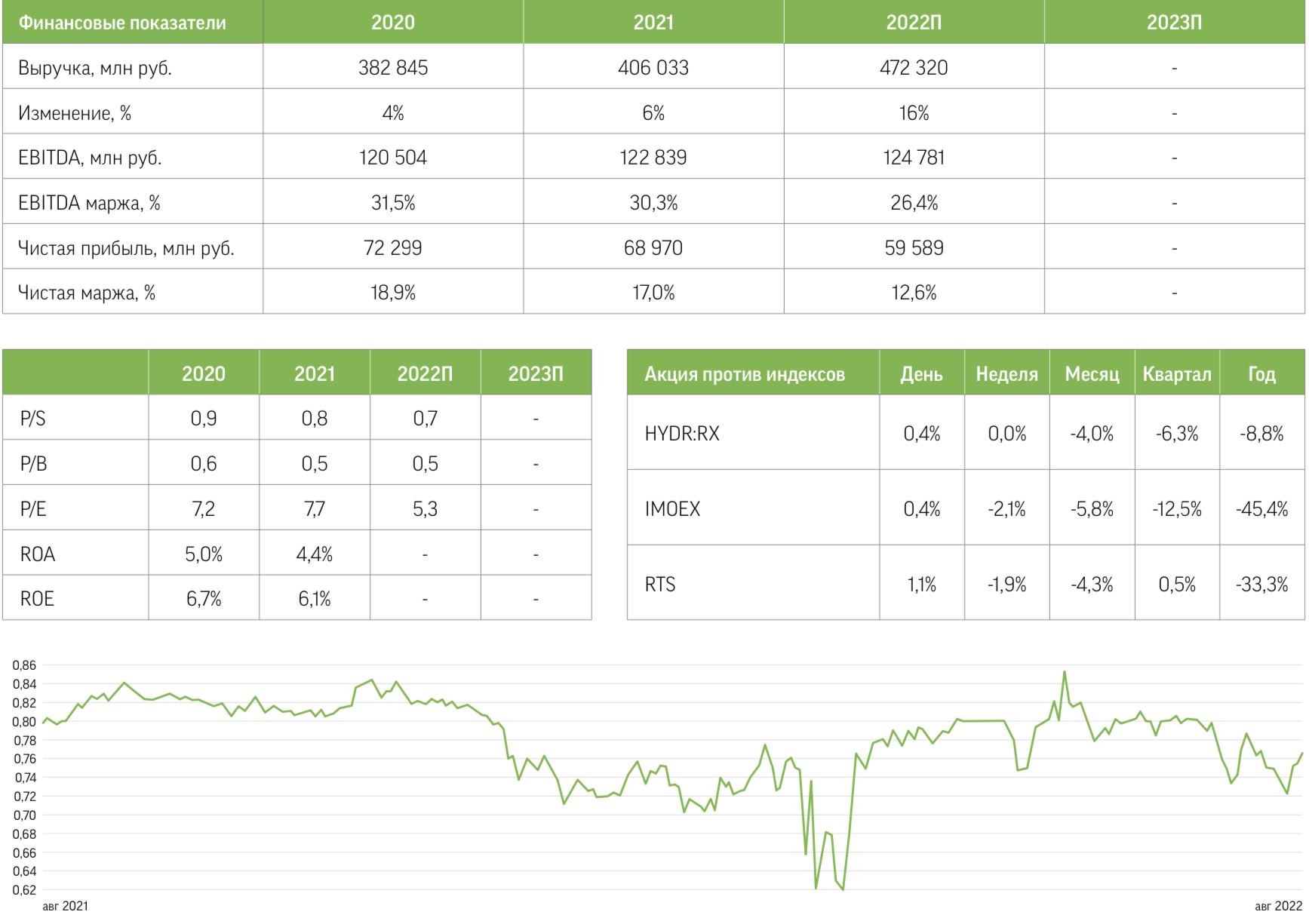Viewport: 1309px width, 924px height.
Task: Select the ROA value 5,0%
Action: [x=204, y=554]
